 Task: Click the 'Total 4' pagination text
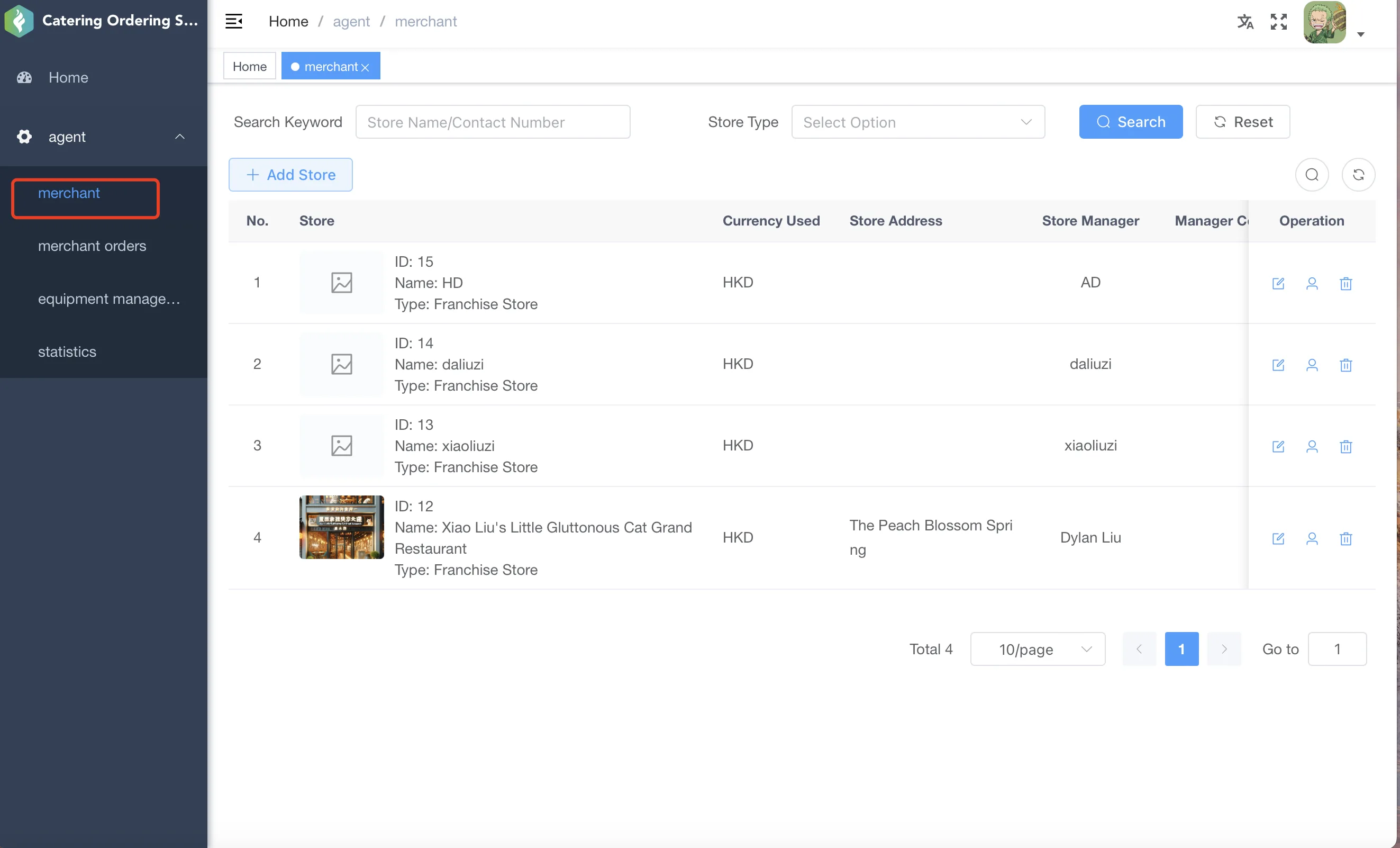pos(931,648)
